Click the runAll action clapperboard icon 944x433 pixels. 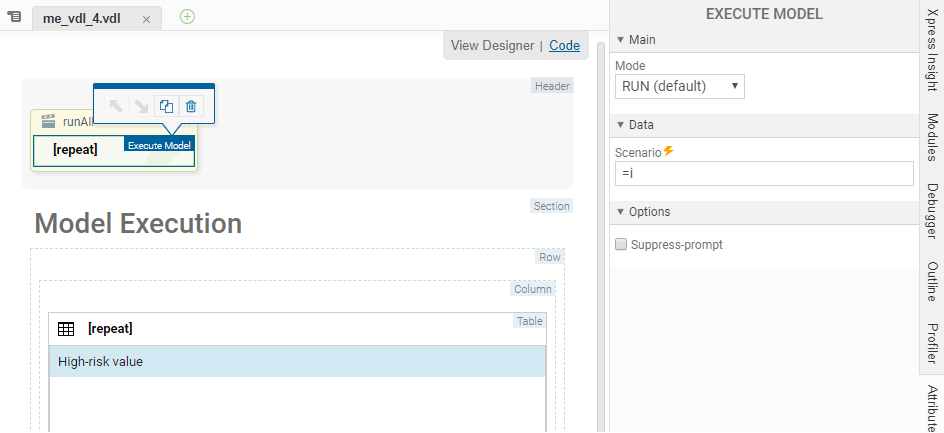[48, 121]
